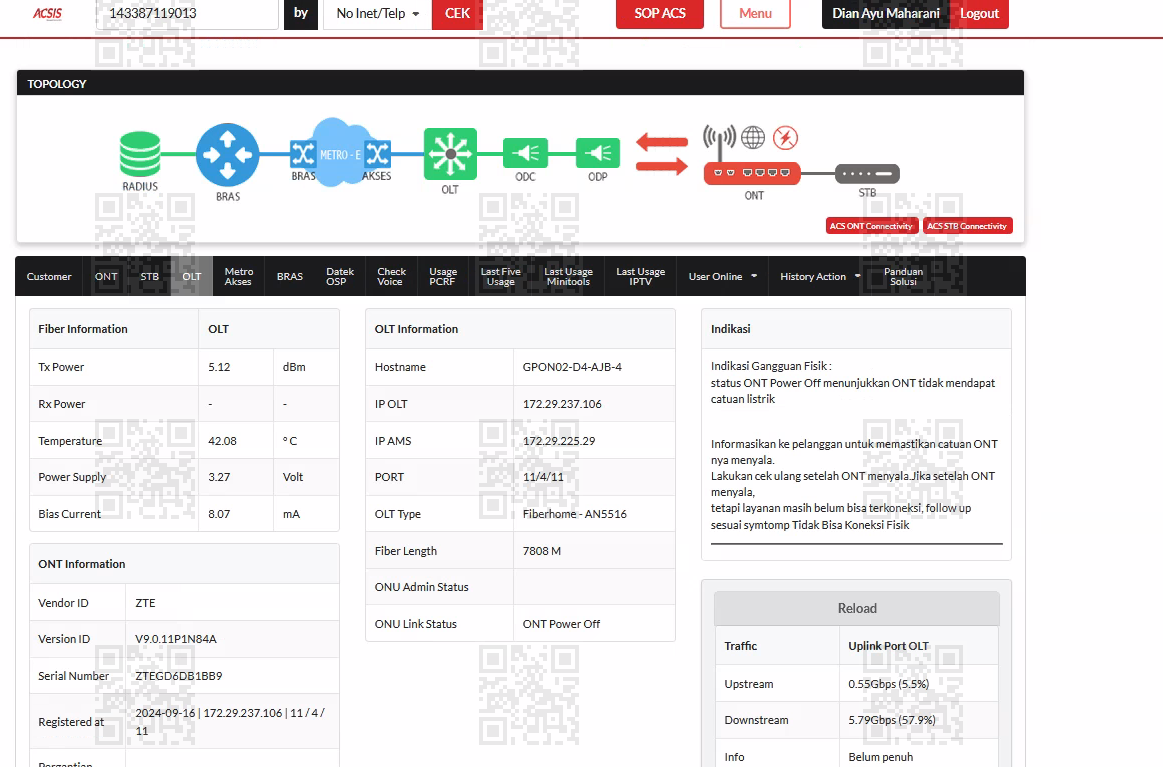Click the Tx Power value 5.12
The image size is (1163, 767).
pyautogui.click(x=220, y=367)
